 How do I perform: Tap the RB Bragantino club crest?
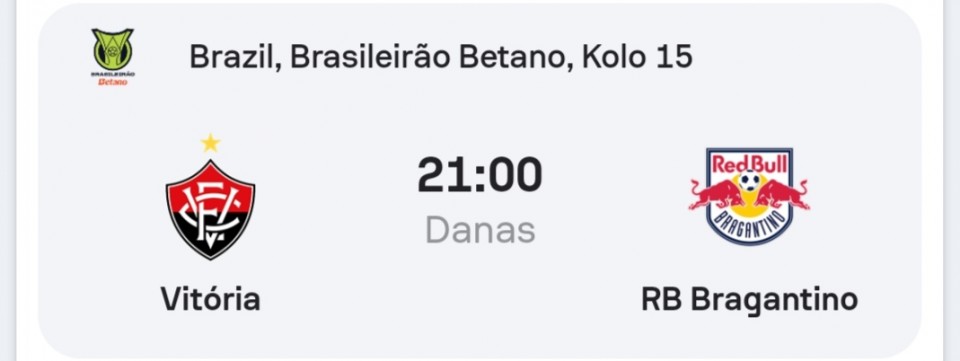[x=749, y=196]
